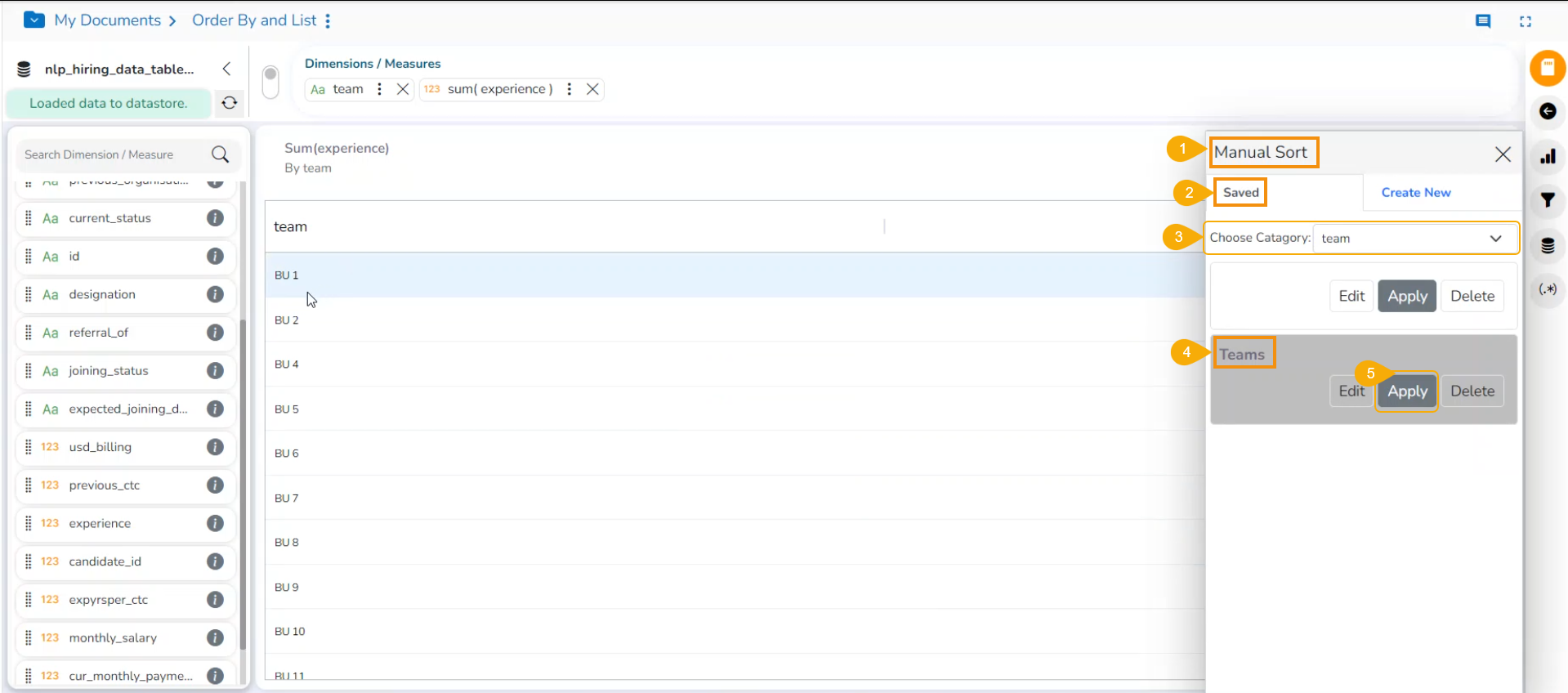The height and width of the screenshot is (693, 1568).
Task: Collapse the datastore side panel arrow
Action: click(227, 69)
